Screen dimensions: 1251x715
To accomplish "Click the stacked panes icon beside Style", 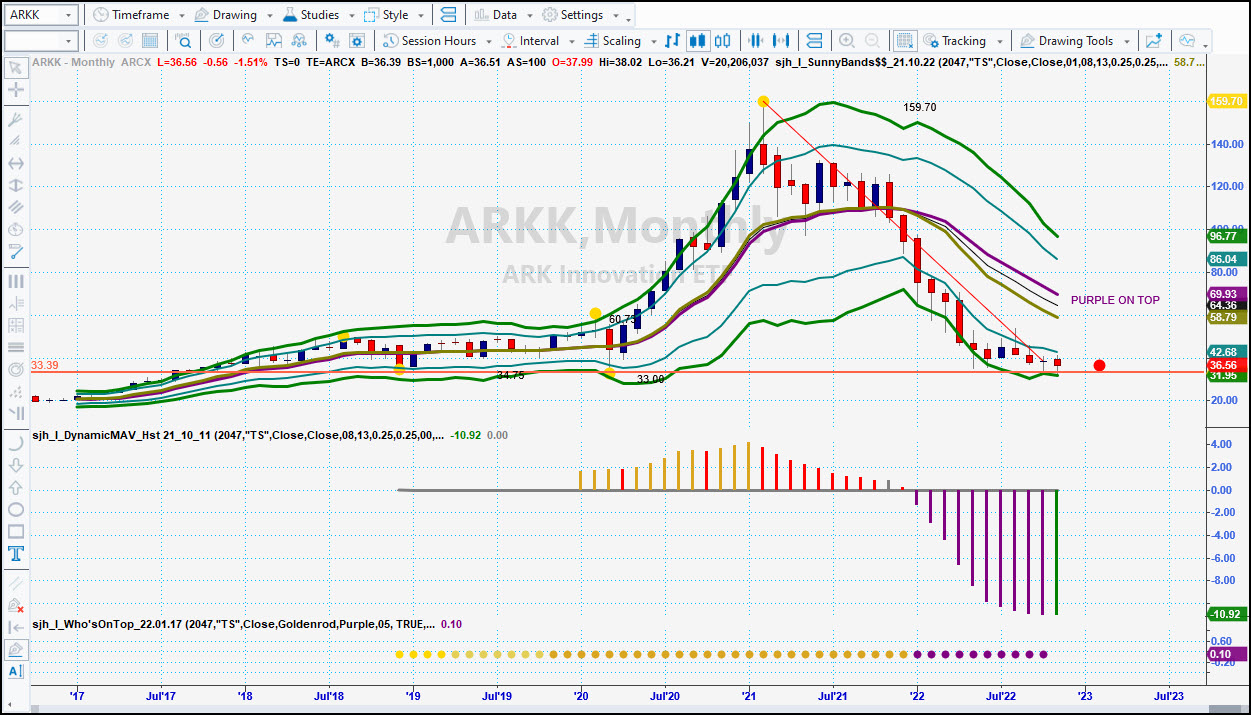I will click(x=447, y=15).
